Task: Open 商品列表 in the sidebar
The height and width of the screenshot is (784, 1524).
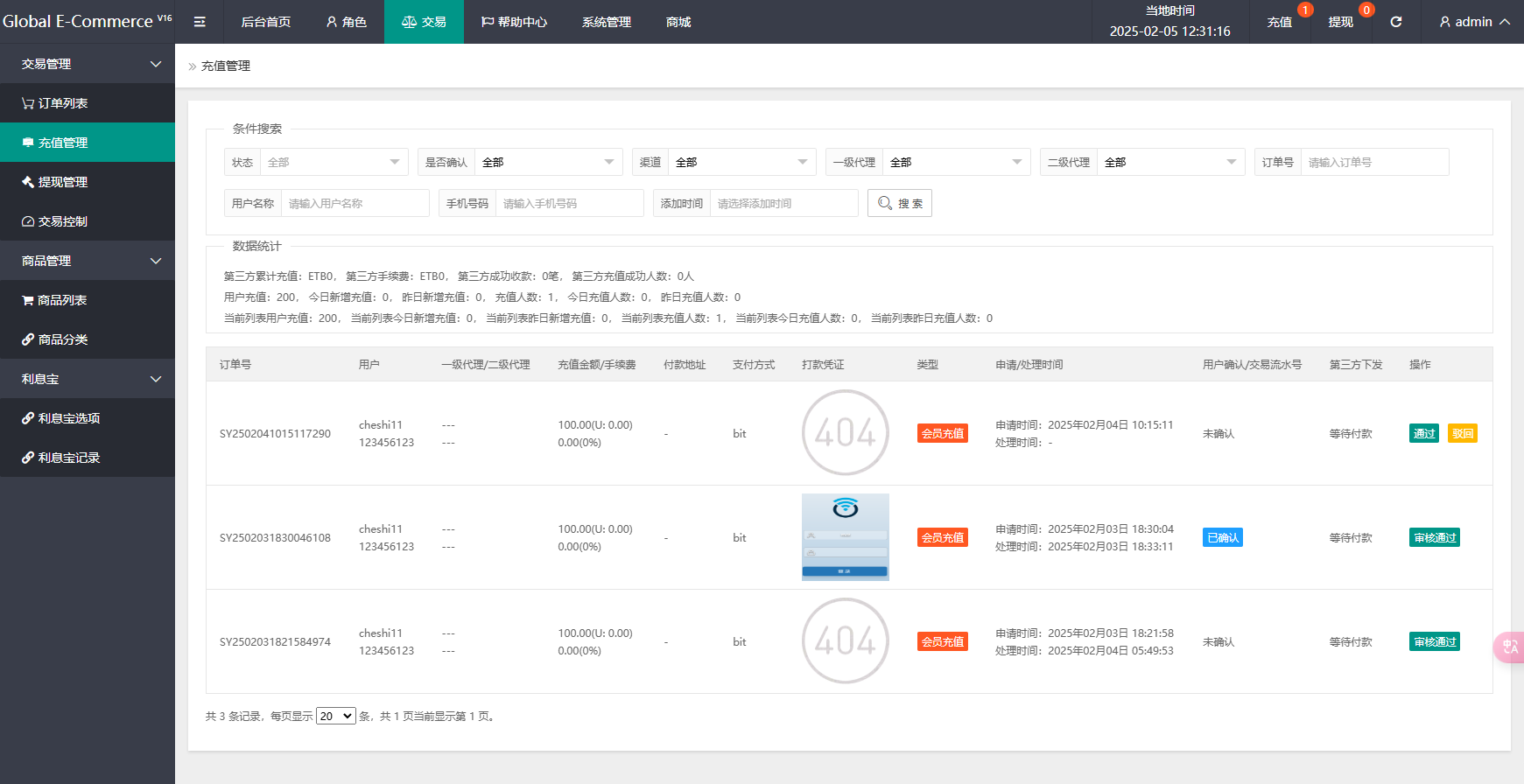Action: tap(61, 300)
